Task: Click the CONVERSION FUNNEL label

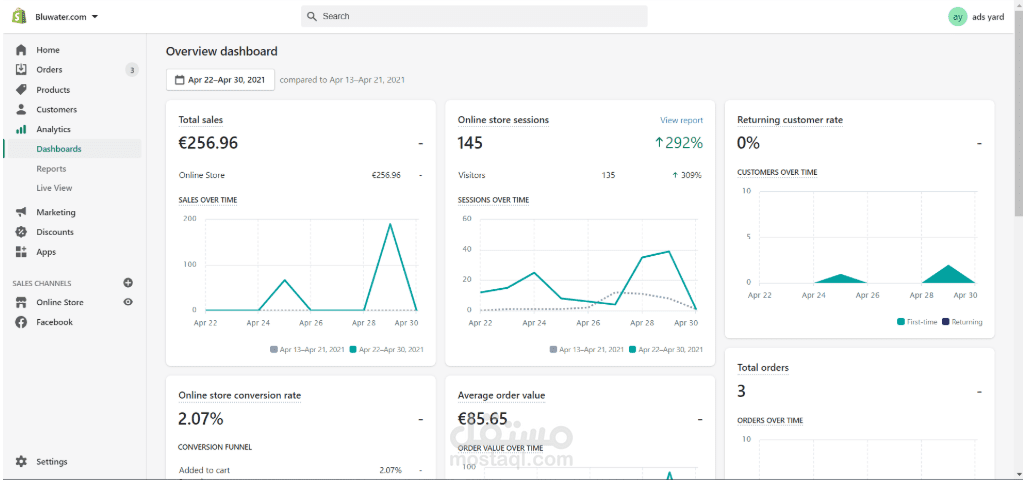Action: [x=215, y=447]
